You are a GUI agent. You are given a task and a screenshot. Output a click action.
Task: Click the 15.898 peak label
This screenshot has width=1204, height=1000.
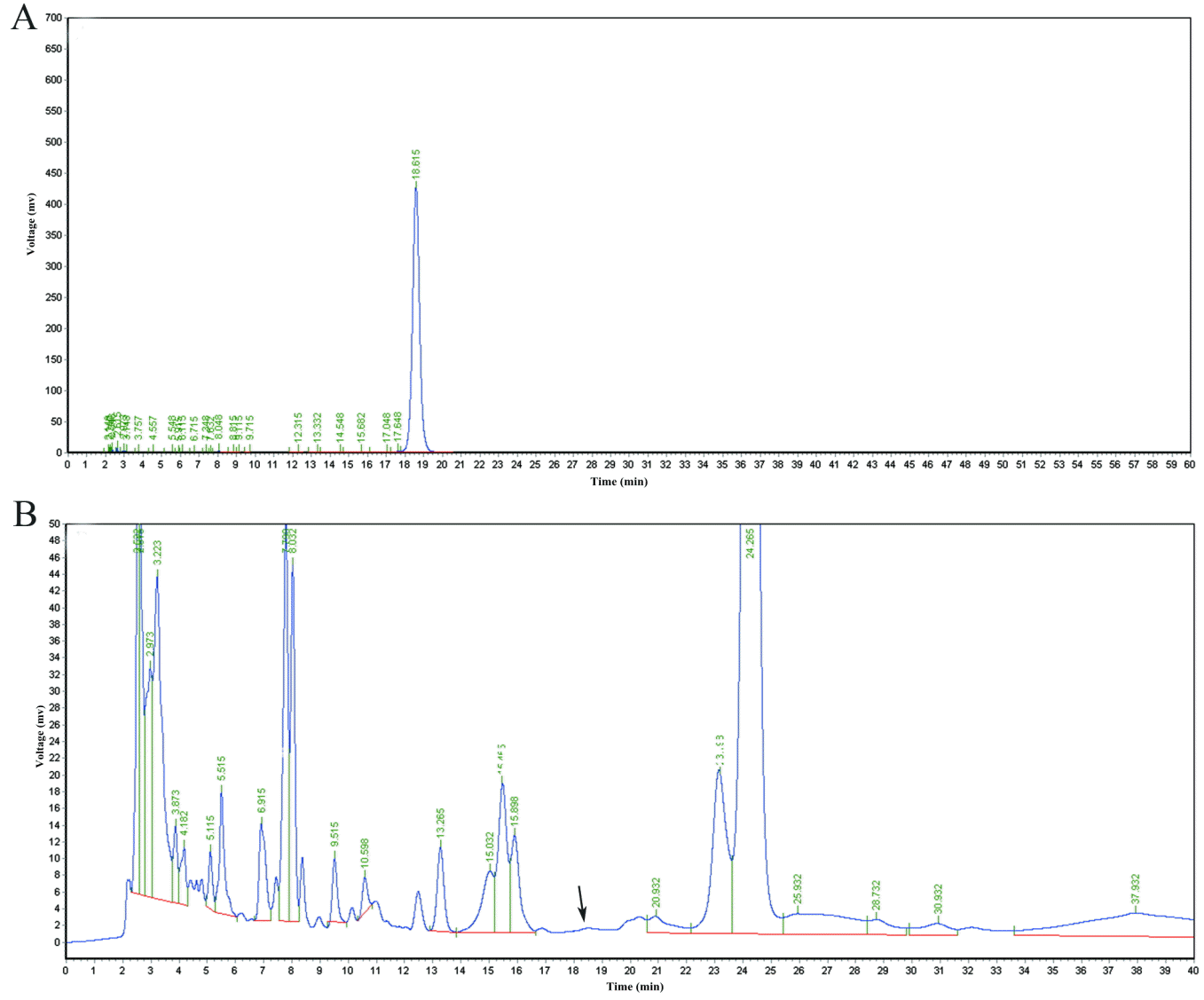coord(515,812)
